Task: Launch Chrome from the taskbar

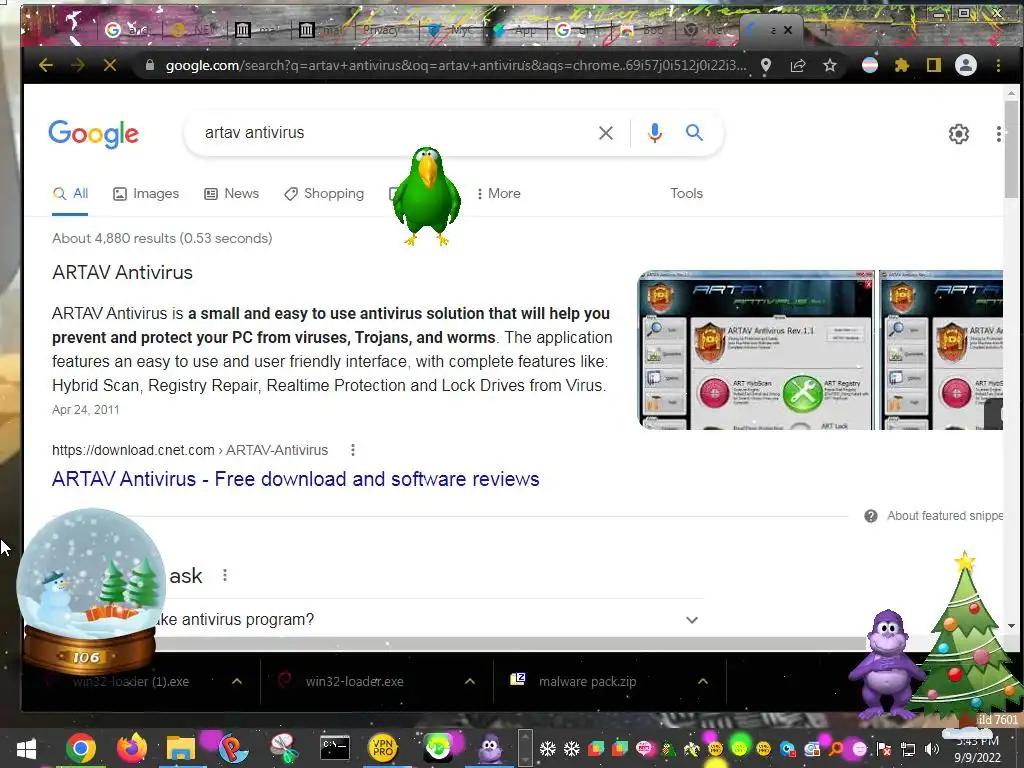Action: [x=81, y=748]
